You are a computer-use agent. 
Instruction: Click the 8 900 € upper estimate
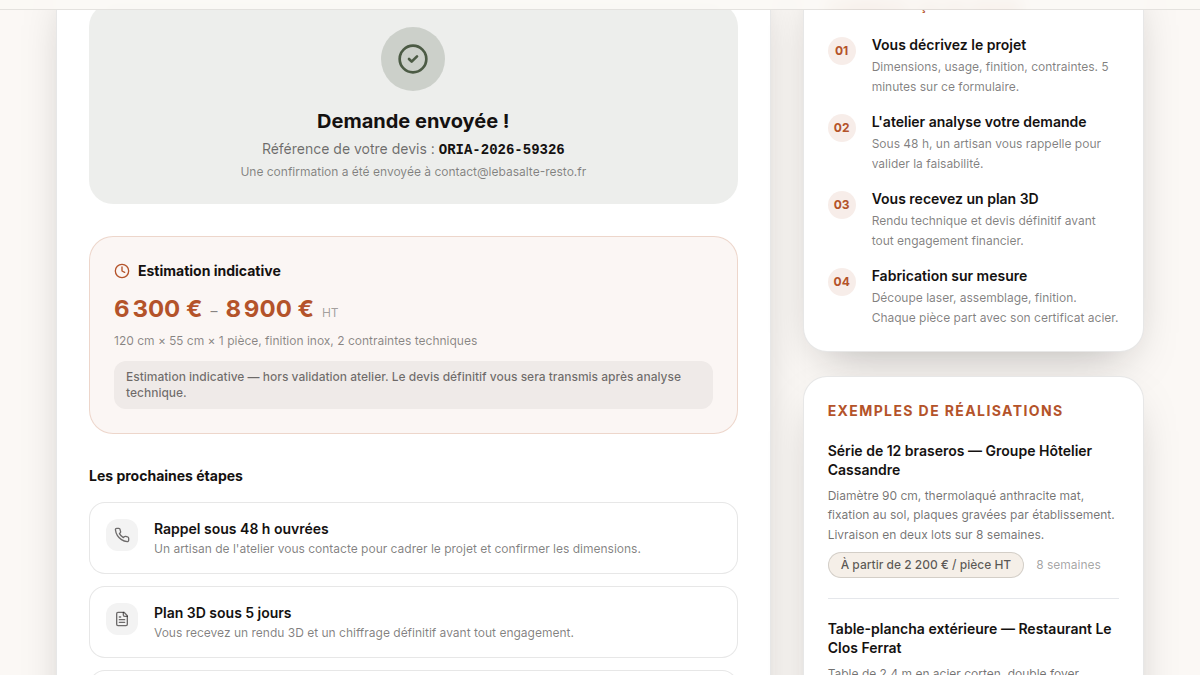tap(270, 309)
